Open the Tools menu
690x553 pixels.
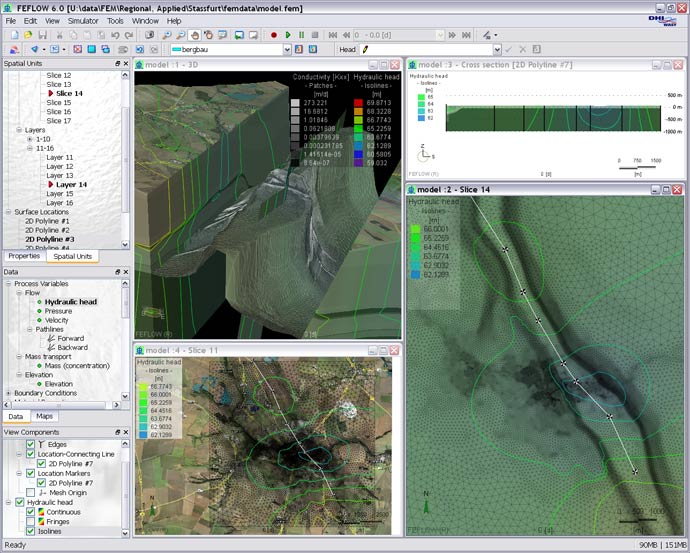pos(115,21)
